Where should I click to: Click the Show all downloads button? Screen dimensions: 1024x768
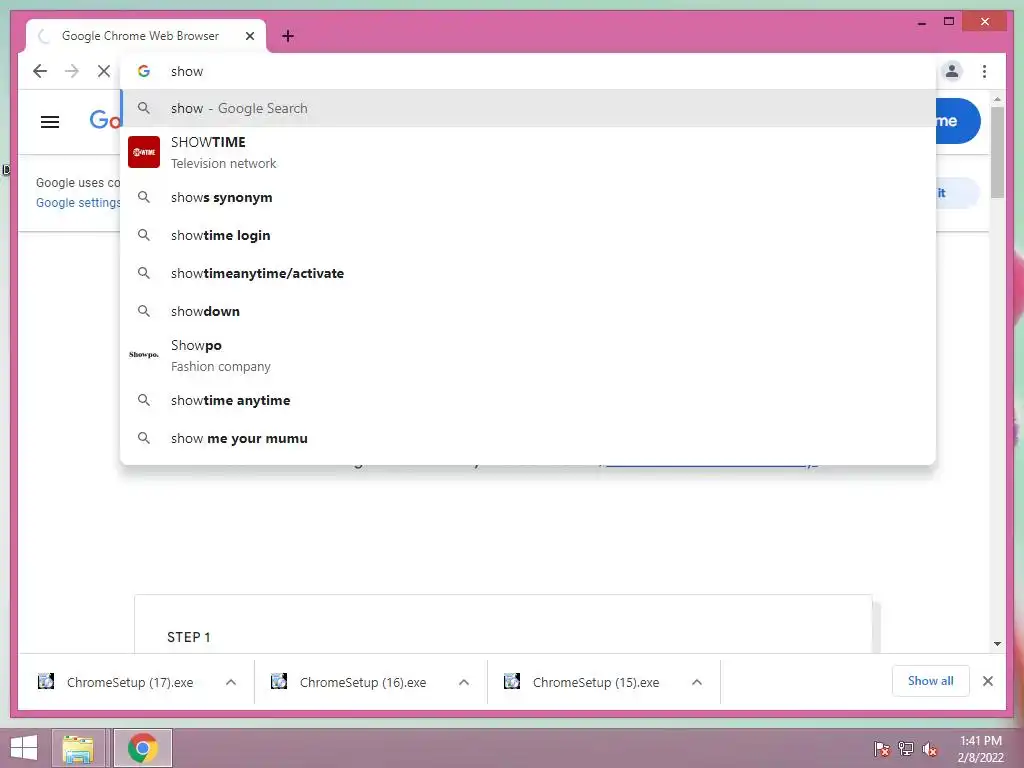click(x=931, y=681)
